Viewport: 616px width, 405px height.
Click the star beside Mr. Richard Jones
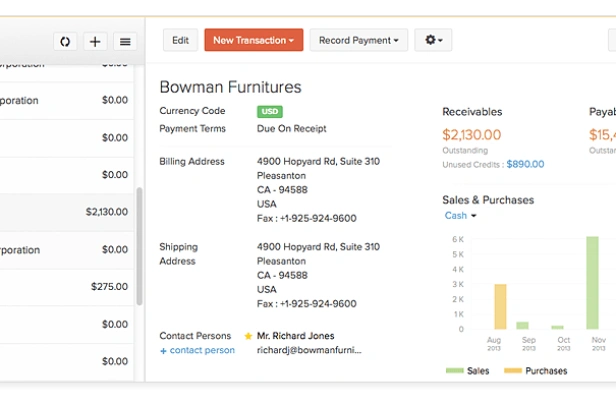click(248, 336)
